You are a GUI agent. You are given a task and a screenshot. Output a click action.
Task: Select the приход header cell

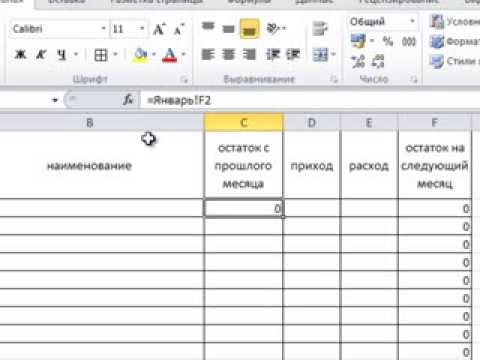point(312,165)
